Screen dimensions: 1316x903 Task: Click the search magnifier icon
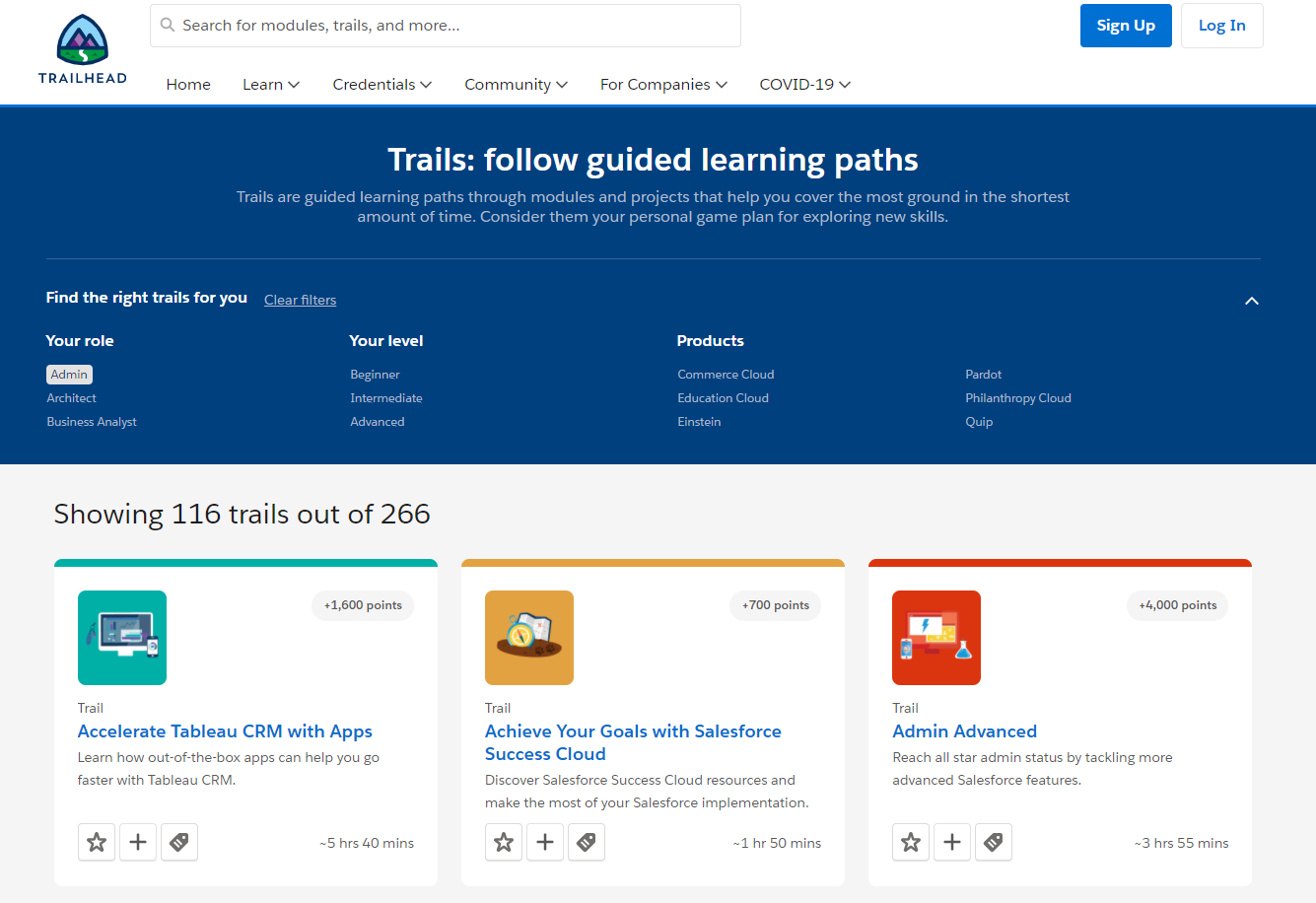pos(168,26)
